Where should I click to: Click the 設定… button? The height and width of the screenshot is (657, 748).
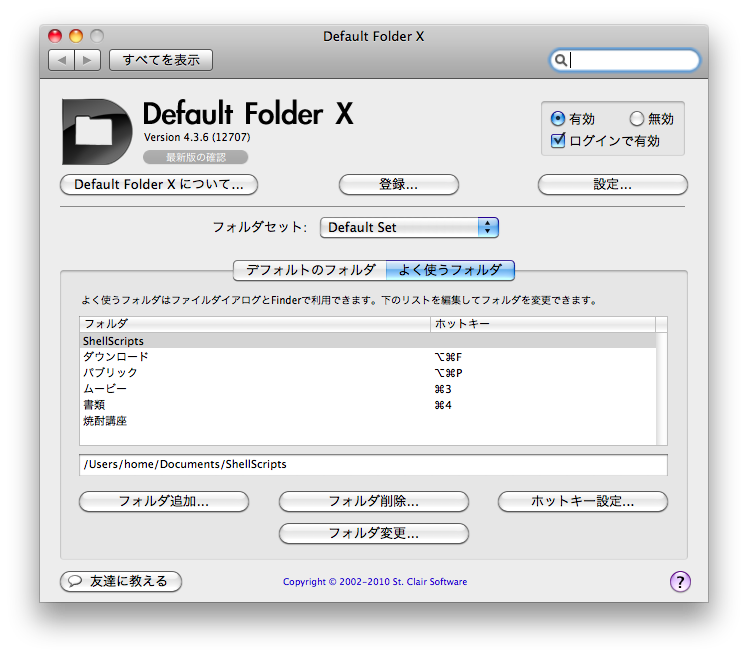(613, 185)
